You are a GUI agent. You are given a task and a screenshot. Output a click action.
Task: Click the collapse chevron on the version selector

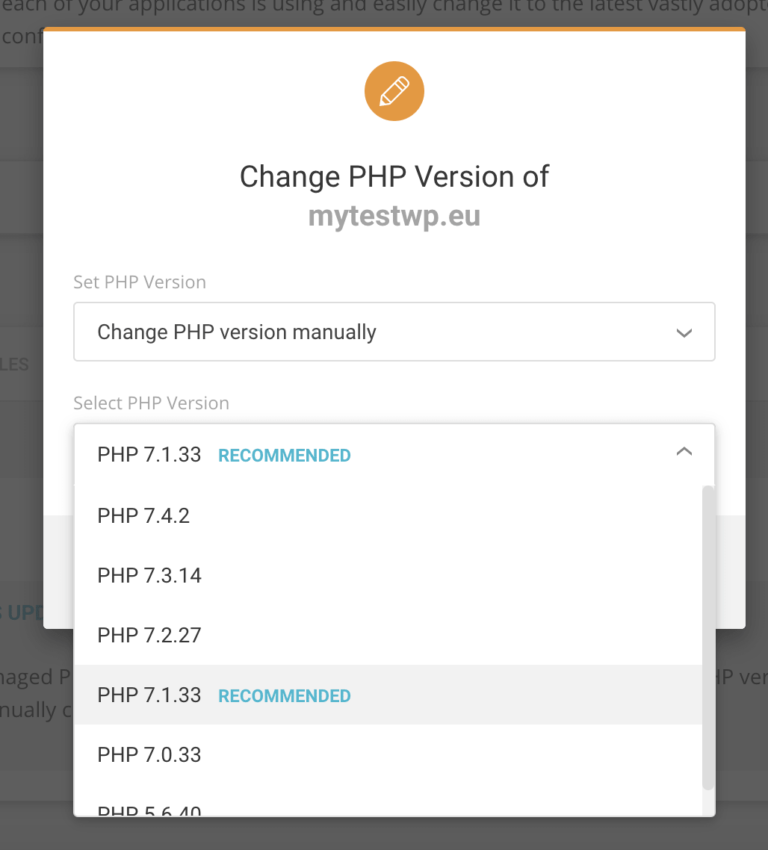click(684, 451)
